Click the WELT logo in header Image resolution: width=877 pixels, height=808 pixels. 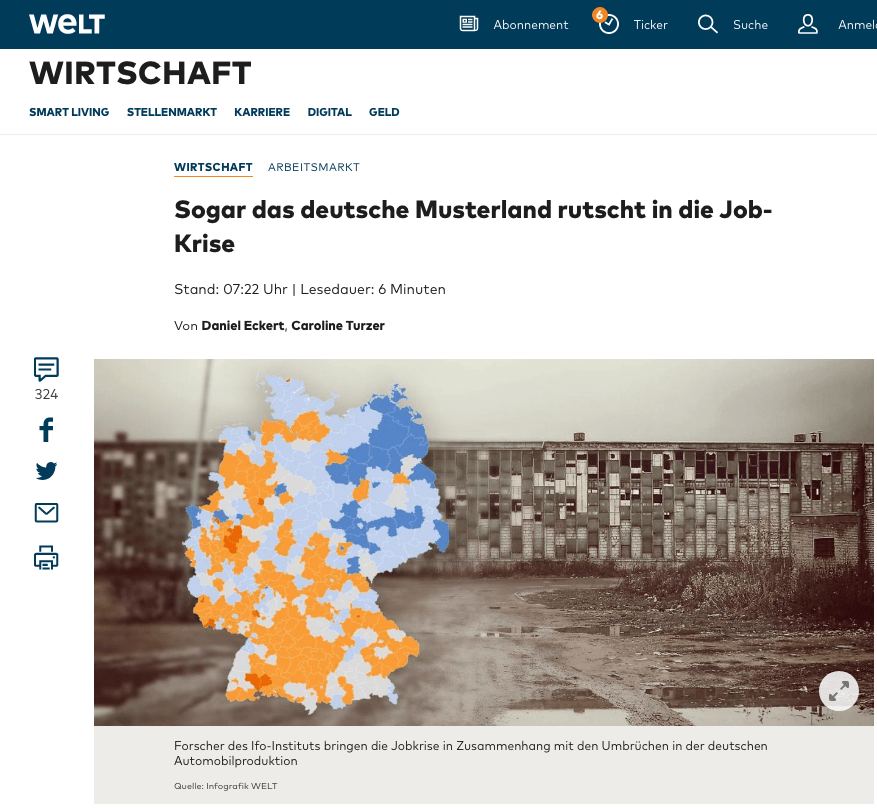tap(67, 24)
